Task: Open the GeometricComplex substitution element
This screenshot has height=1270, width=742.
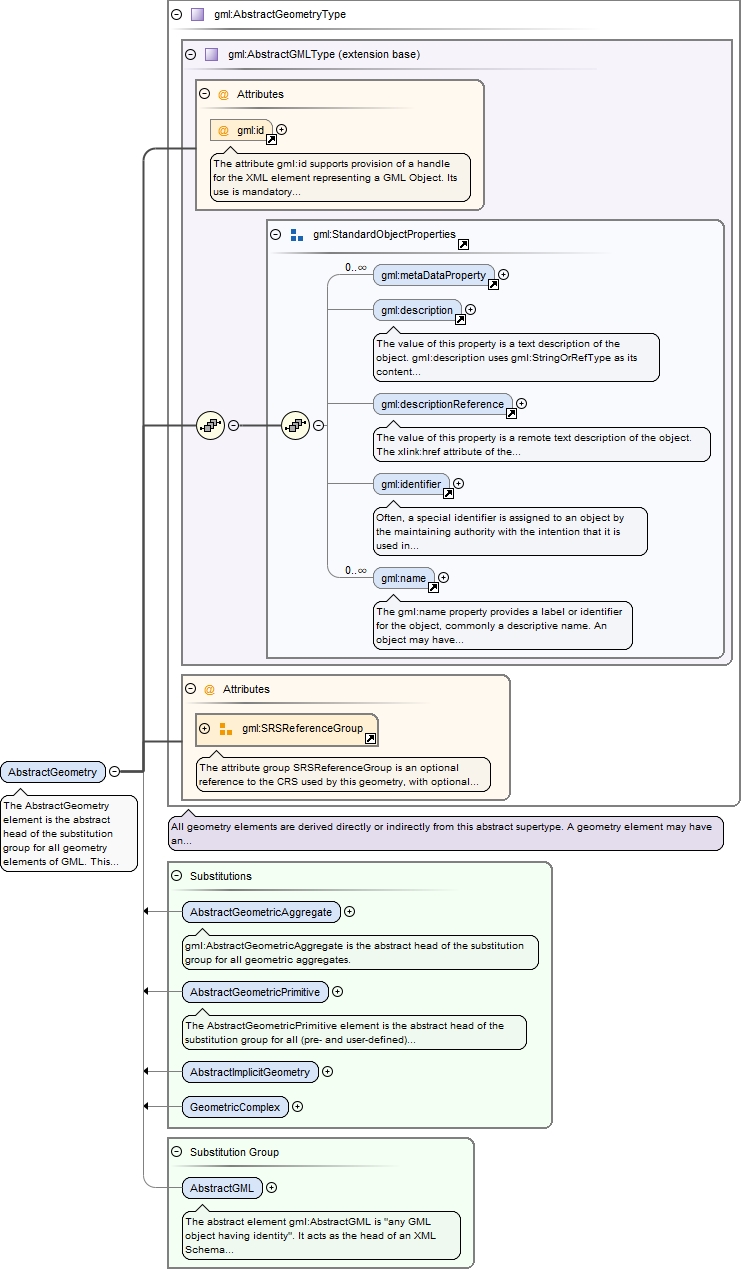Action: point(235,1107)
